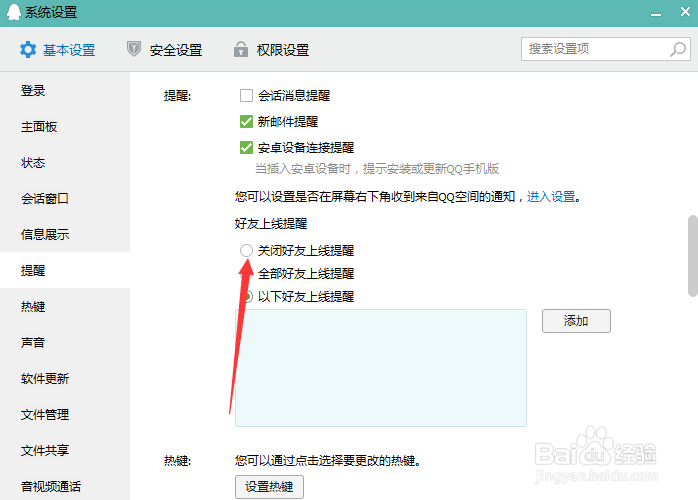Click the blue gear icon for 基本设置

pyautogui.click(x=28, y=49)
